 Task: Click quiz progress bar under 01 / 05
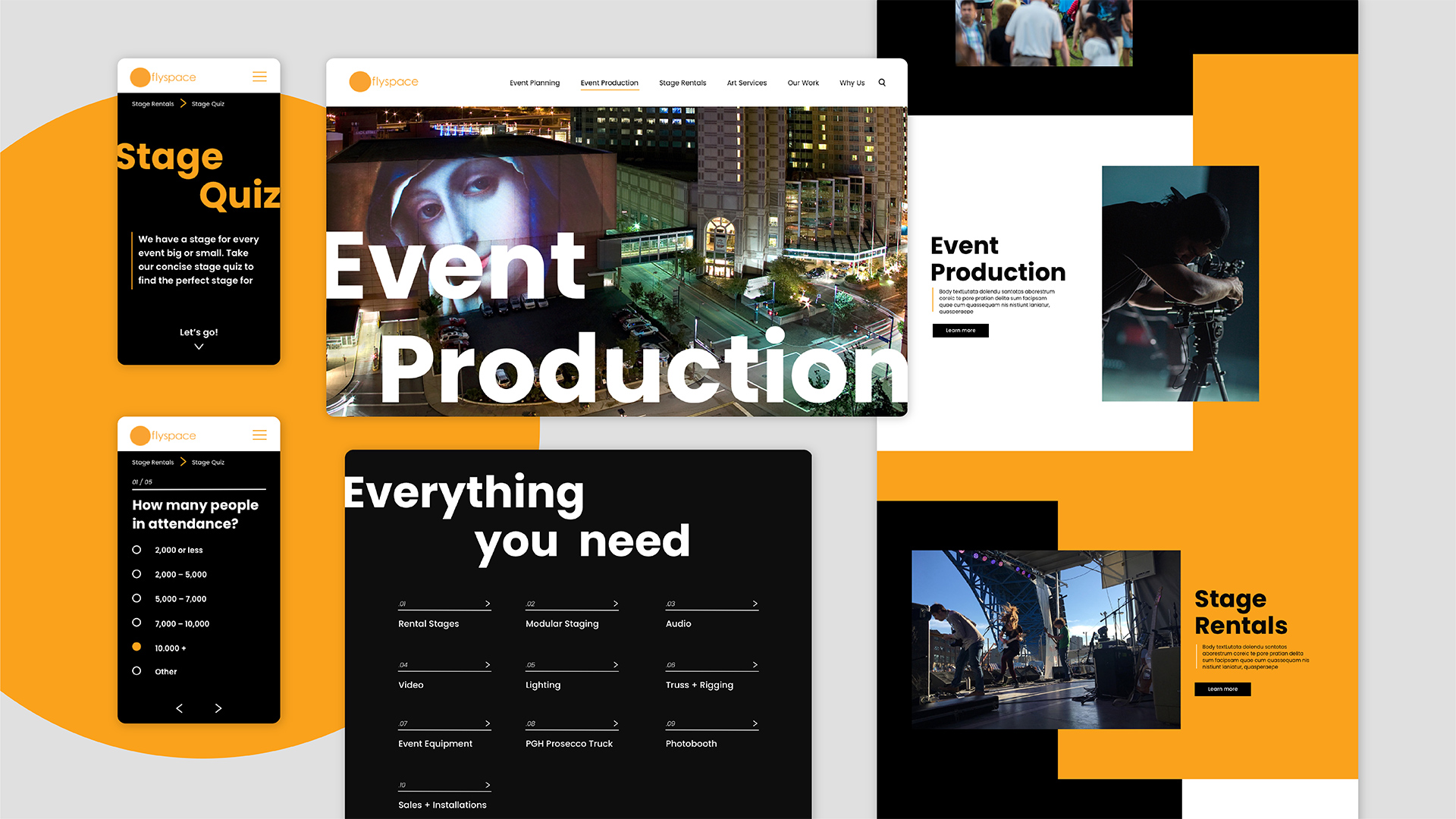click(199, 489)
